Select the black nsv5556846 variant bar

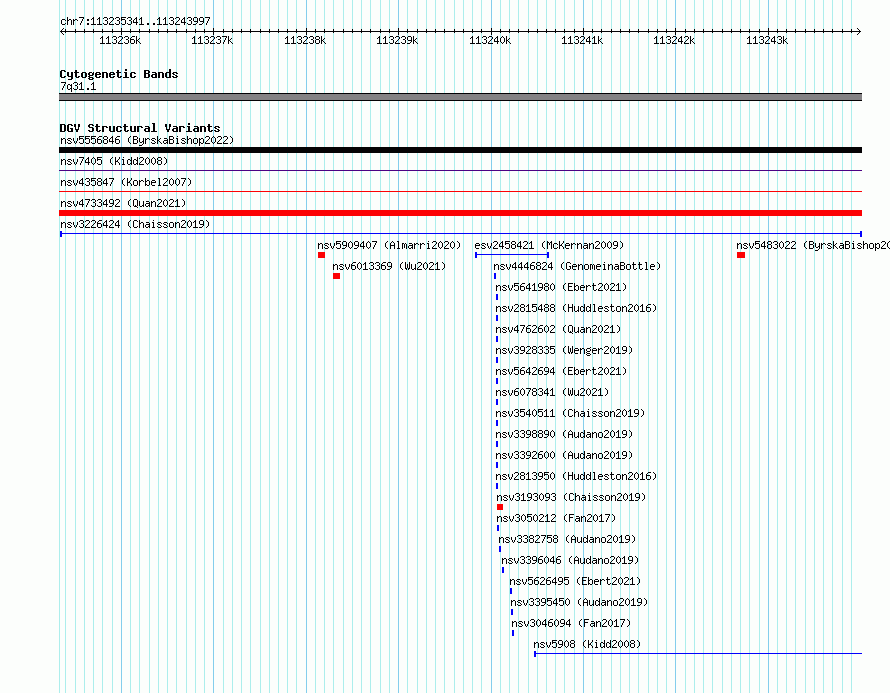[x=460, y=150]
